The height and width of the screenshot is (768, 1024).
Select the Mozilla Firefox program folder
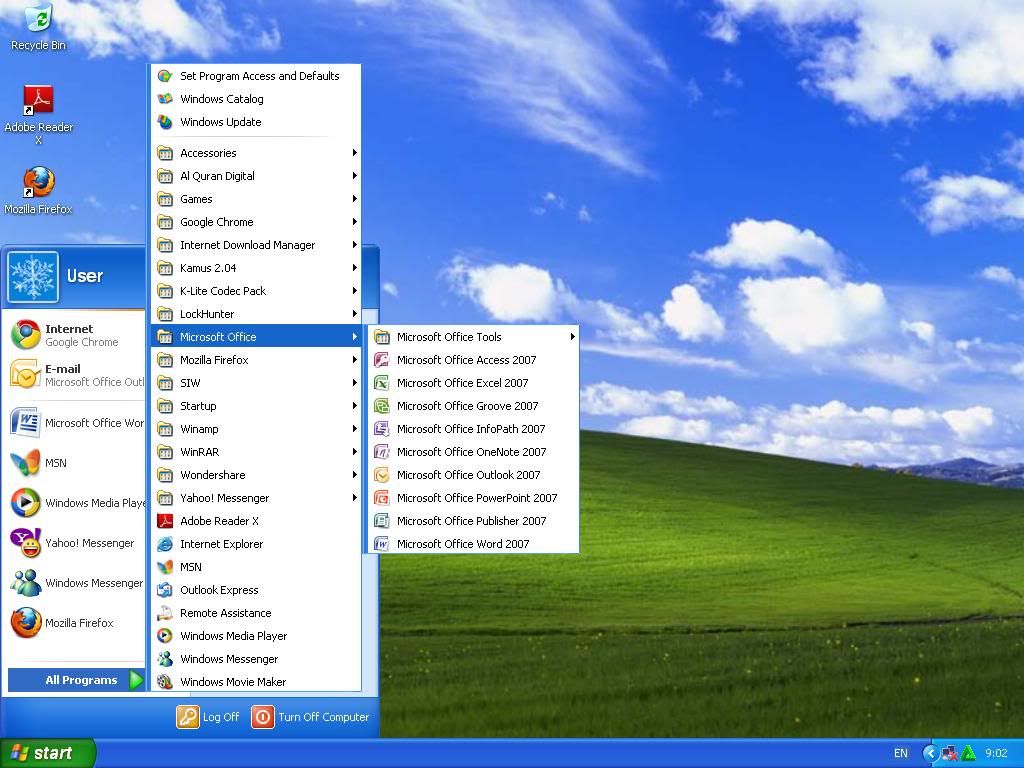(256, 360)
